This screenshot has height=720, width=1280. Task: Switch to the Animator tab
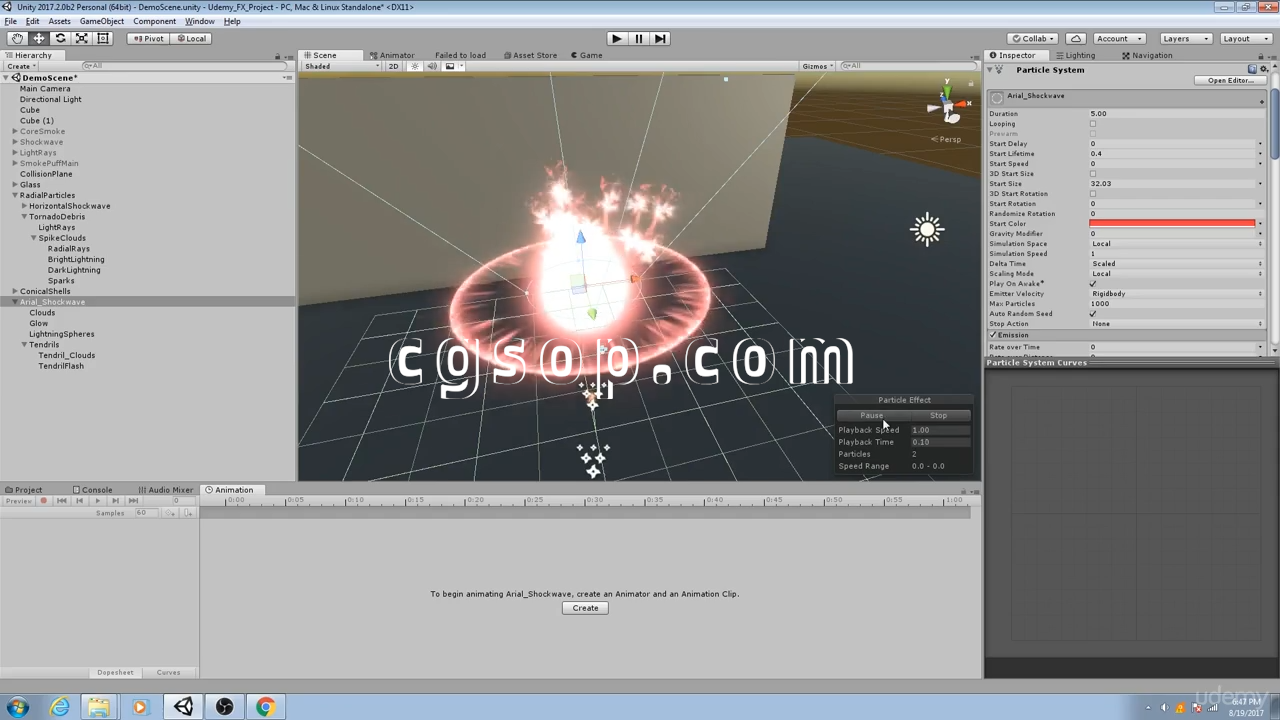click(392, 55)
